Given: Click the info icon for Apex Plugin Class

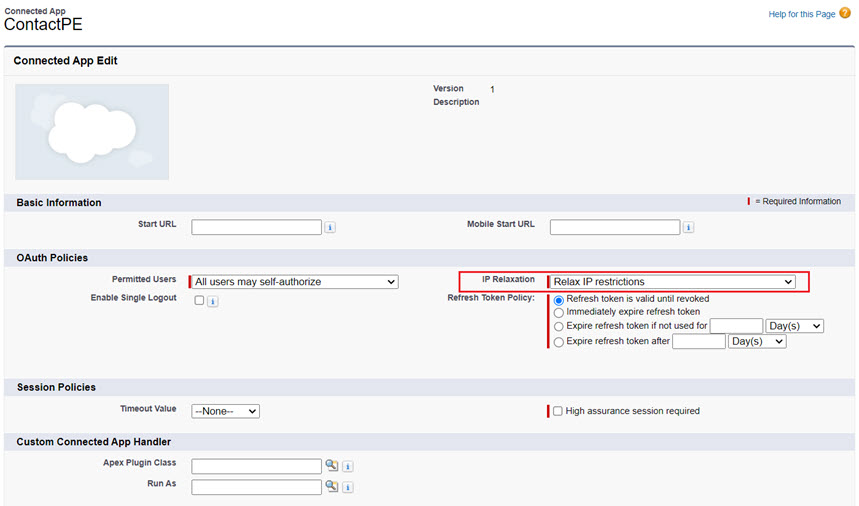Looking at the screenshot, I should tap(348, 467).
